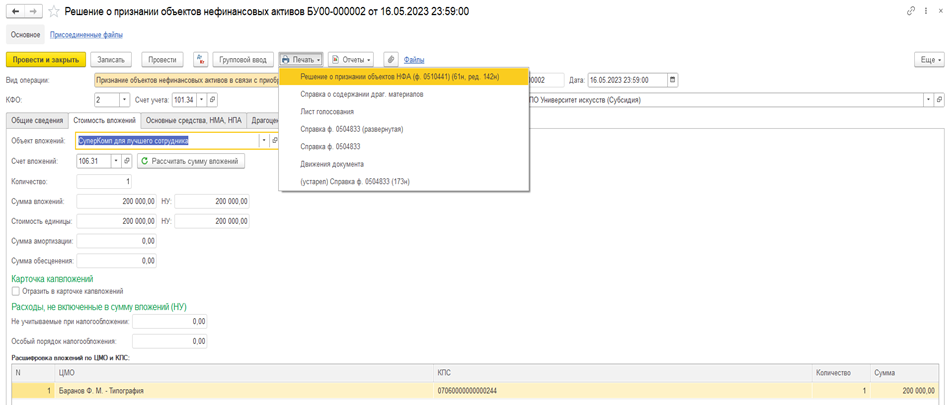Open the paperclip attach files icon
The height and width of the screenshot is (405, 948).
pos(390,60)
